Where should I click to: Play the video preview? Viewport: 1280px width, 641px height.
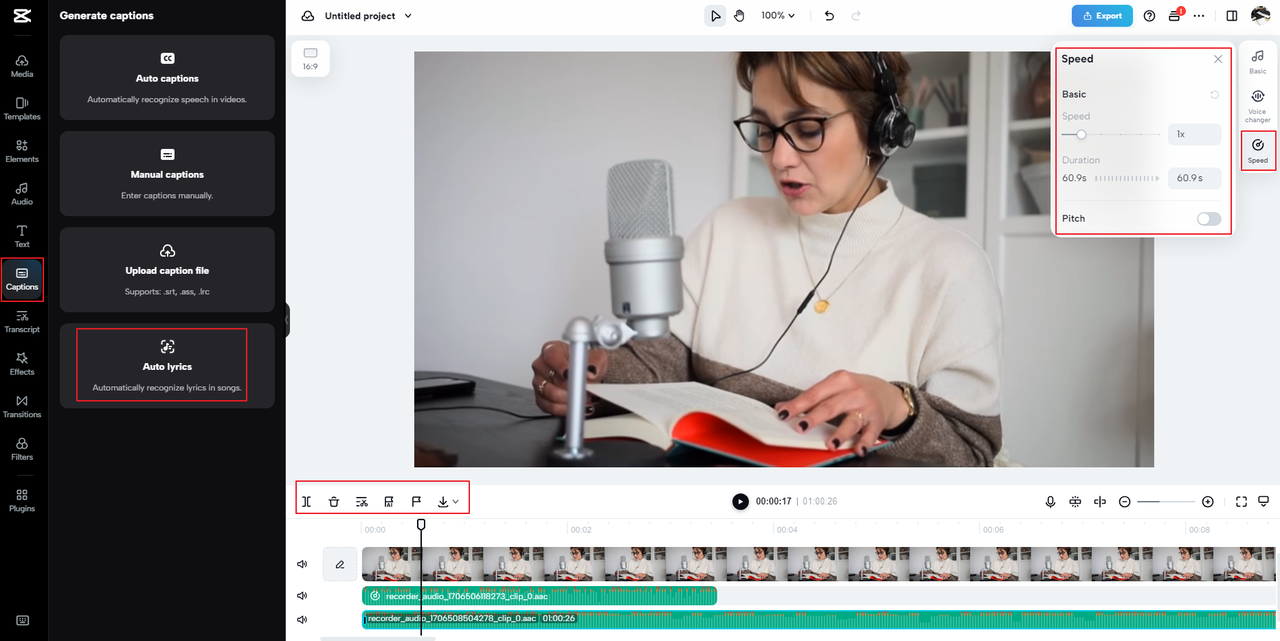(740, 501)
